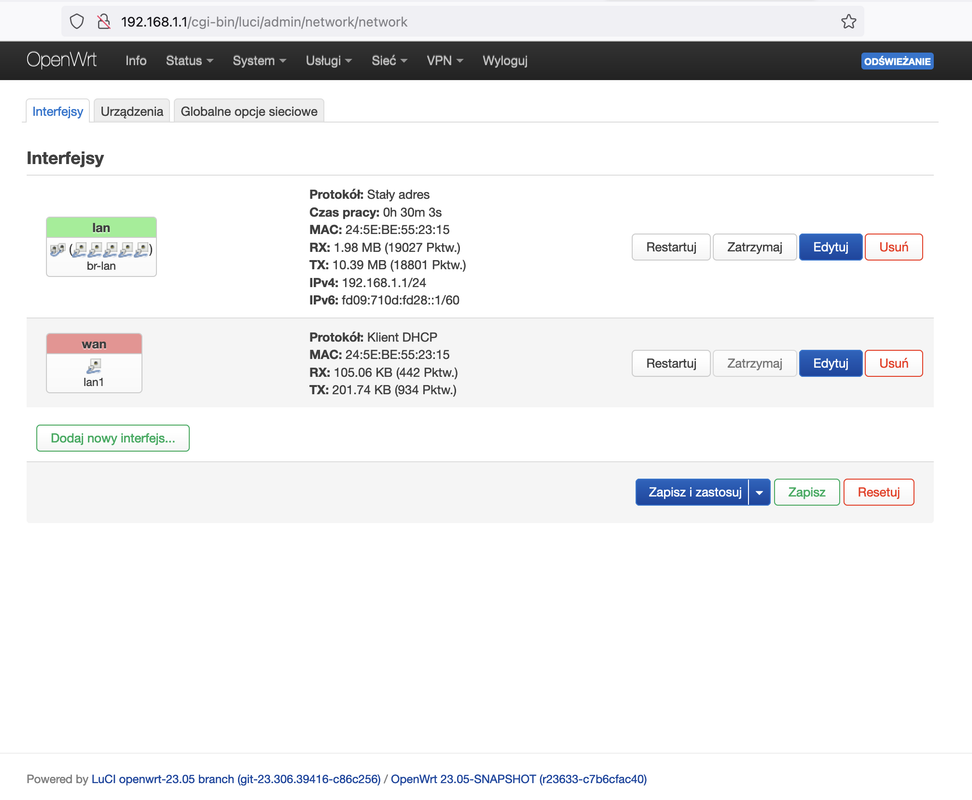Screen dimensions: 972x800
Task: Switch to the Interfejsy tab
Action: click(x=58, y=112)
